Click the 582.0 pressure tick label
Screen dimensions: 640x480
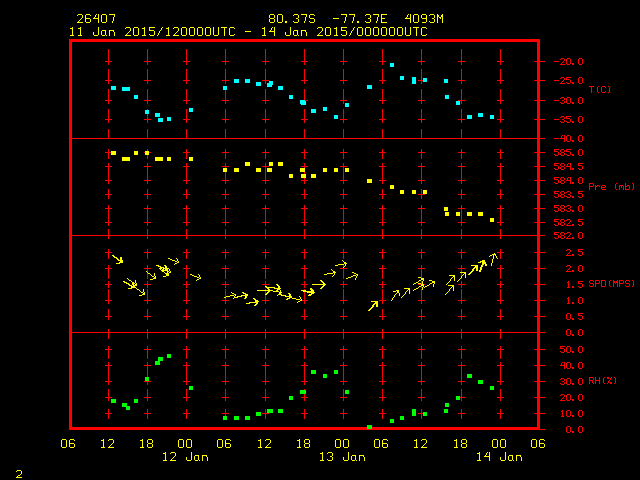[569, 236]
